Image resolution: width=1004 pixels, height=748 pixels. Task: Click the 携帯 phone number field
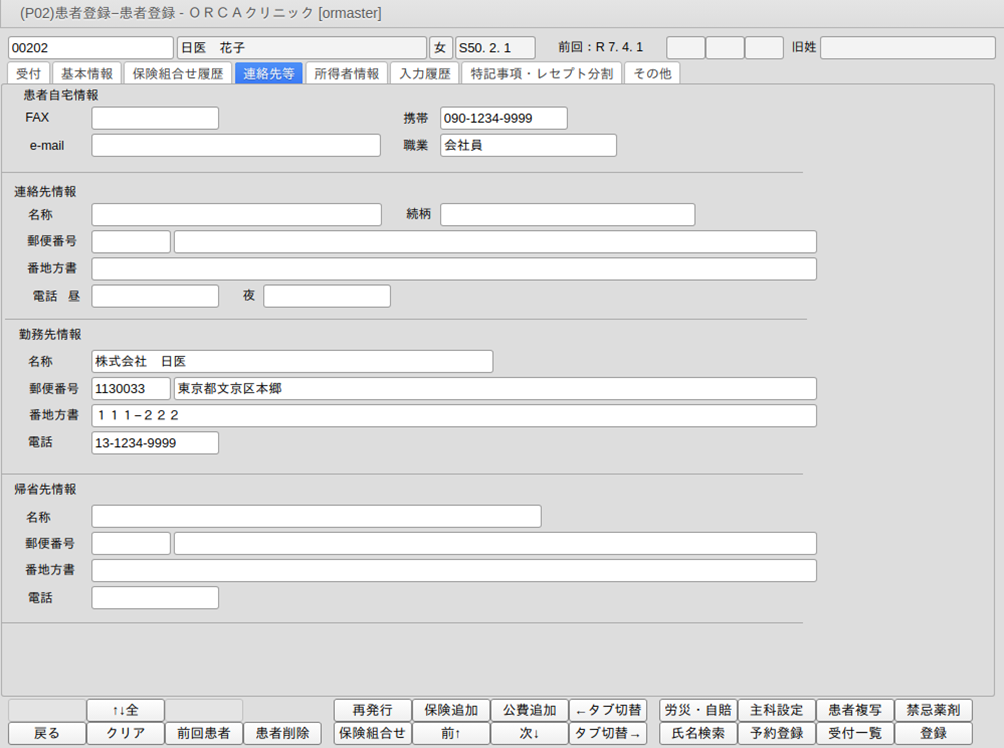point(503,118)
